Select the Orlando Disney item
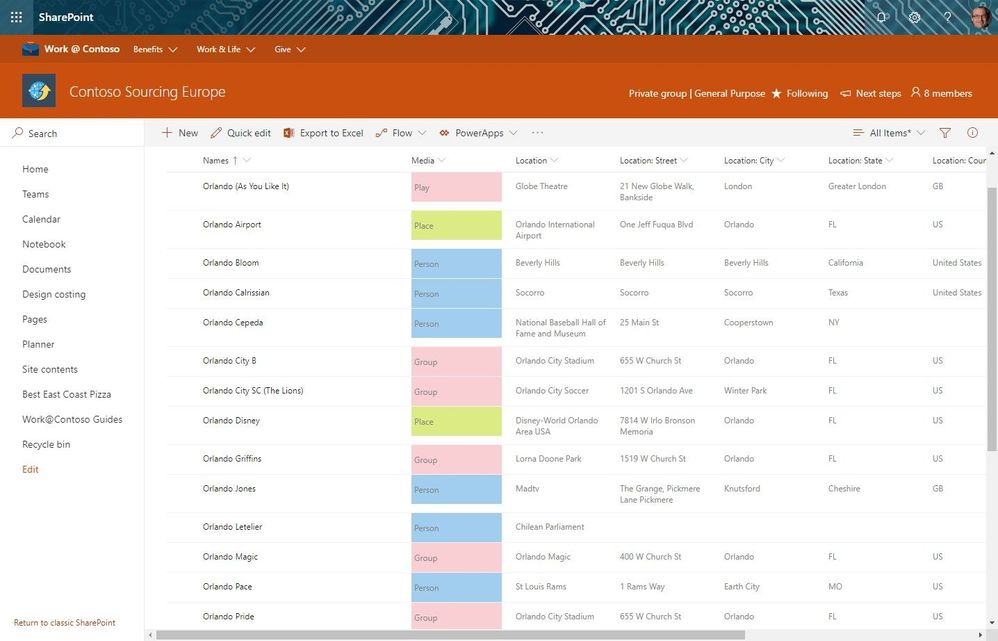This screenshot has width=998, height=641. pyautogui.click(x=231, y=421)
